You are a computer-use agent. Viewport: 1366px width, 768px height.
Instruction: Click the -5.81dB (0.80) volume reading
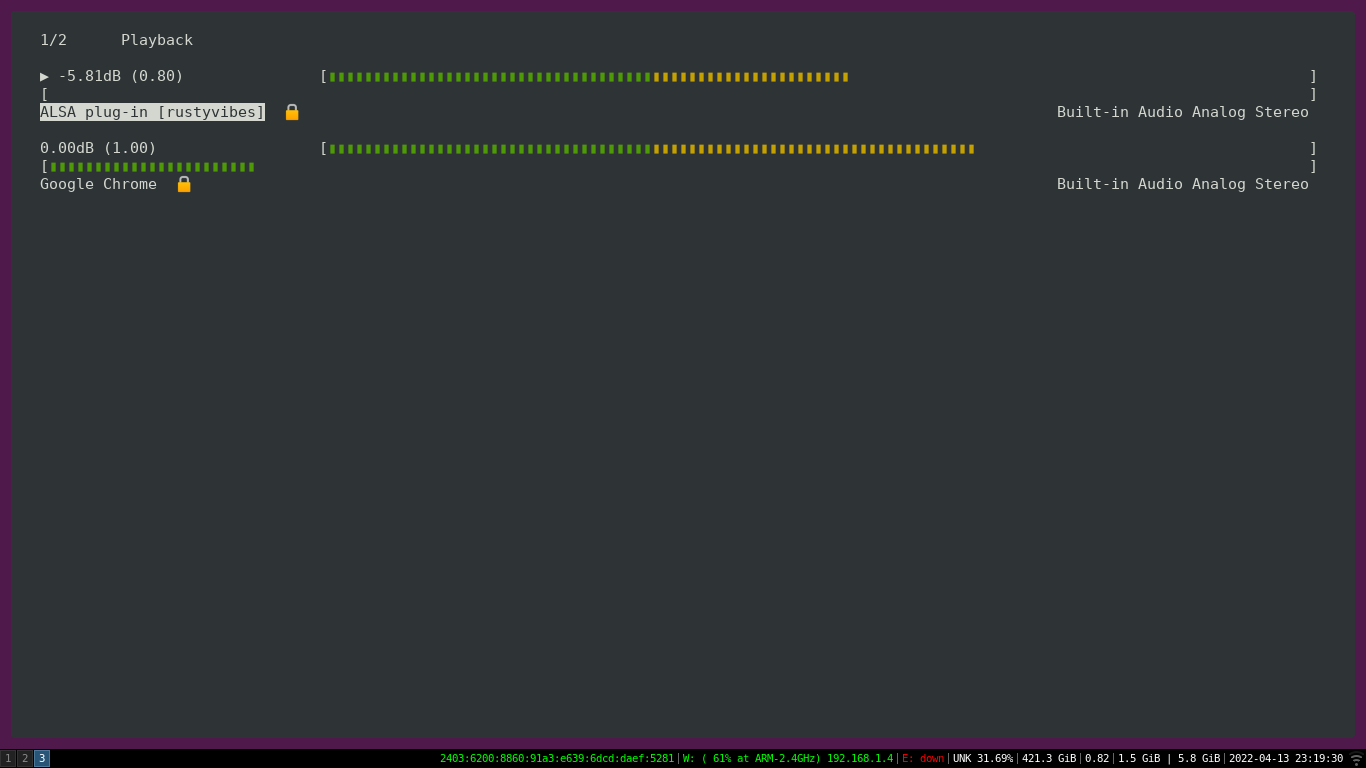(x=121, y=76)
